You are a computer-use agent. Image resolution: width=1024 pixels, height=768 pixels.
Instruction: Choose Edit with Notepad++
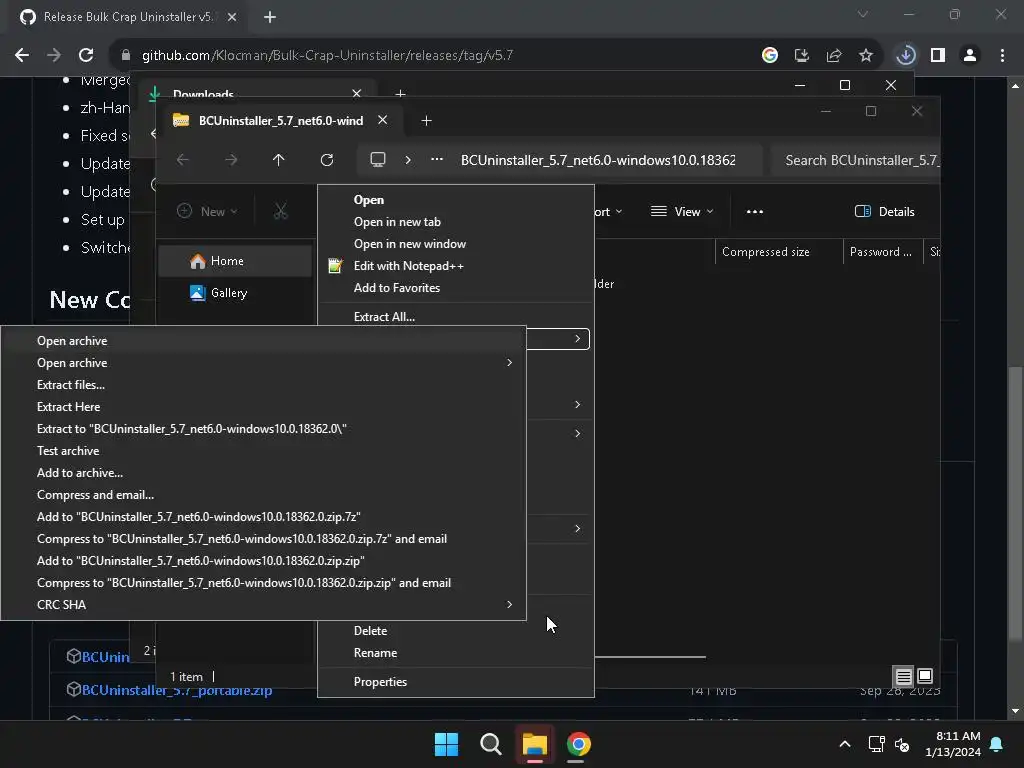(x=456, y=266)
